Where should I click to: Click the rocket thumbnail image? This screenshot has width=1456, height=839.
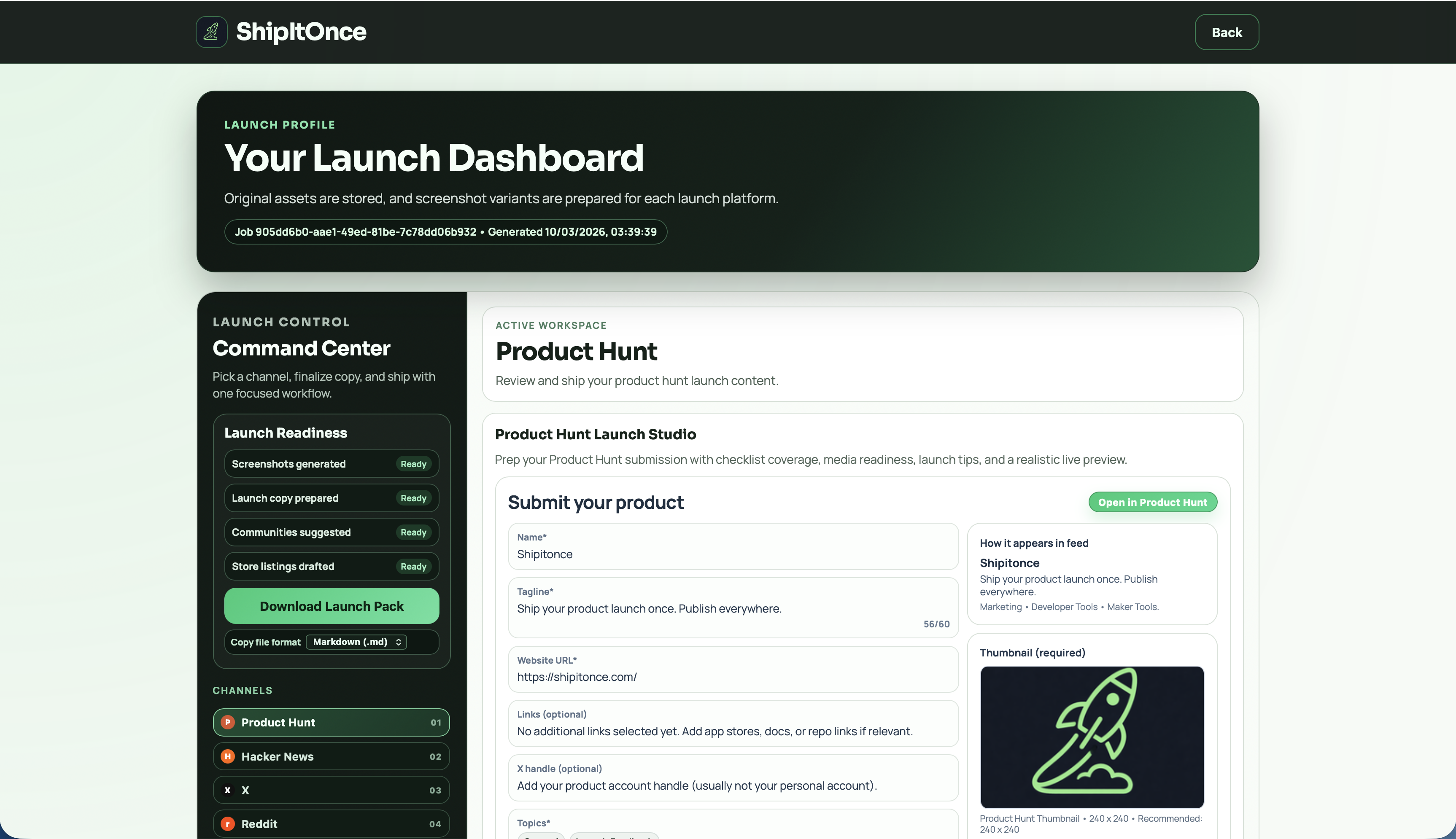pyautogui.click(x=1092, y=737)
